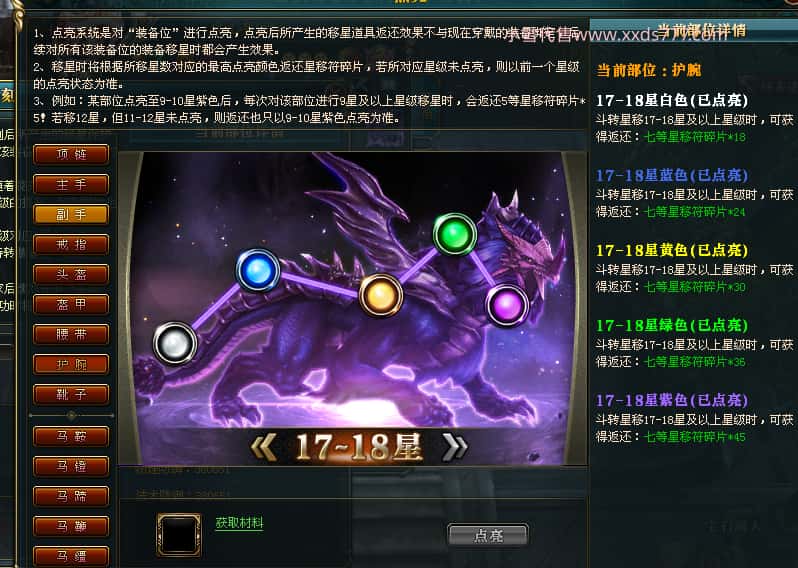This screenshot has width=798, height=568.
Task: Go to previous star tier arrow
Action: tap(264, 447)
